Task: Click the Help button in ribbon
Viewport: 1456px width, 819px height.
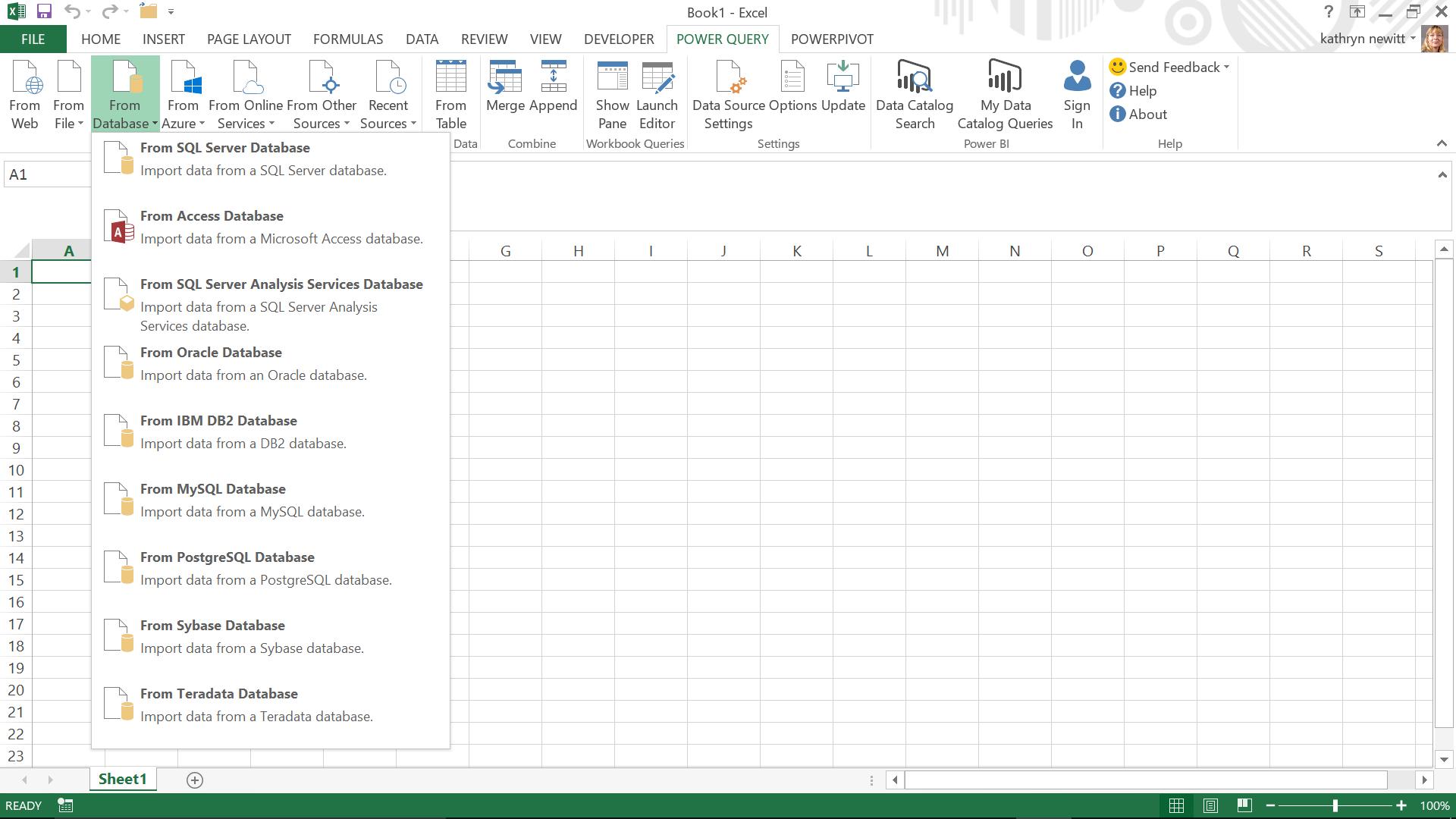Action: 1133,91
